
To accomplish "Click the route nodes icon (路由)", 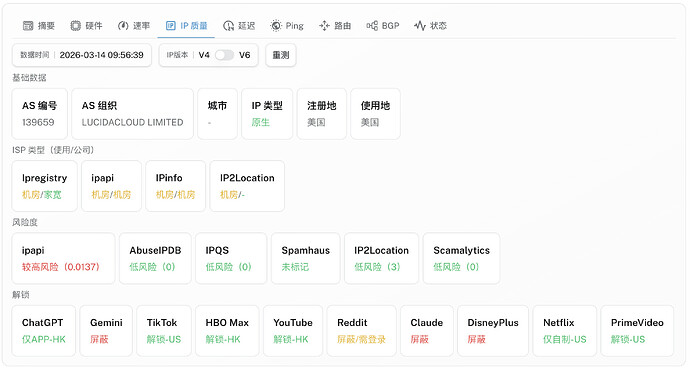I will [x=324, y=26].
